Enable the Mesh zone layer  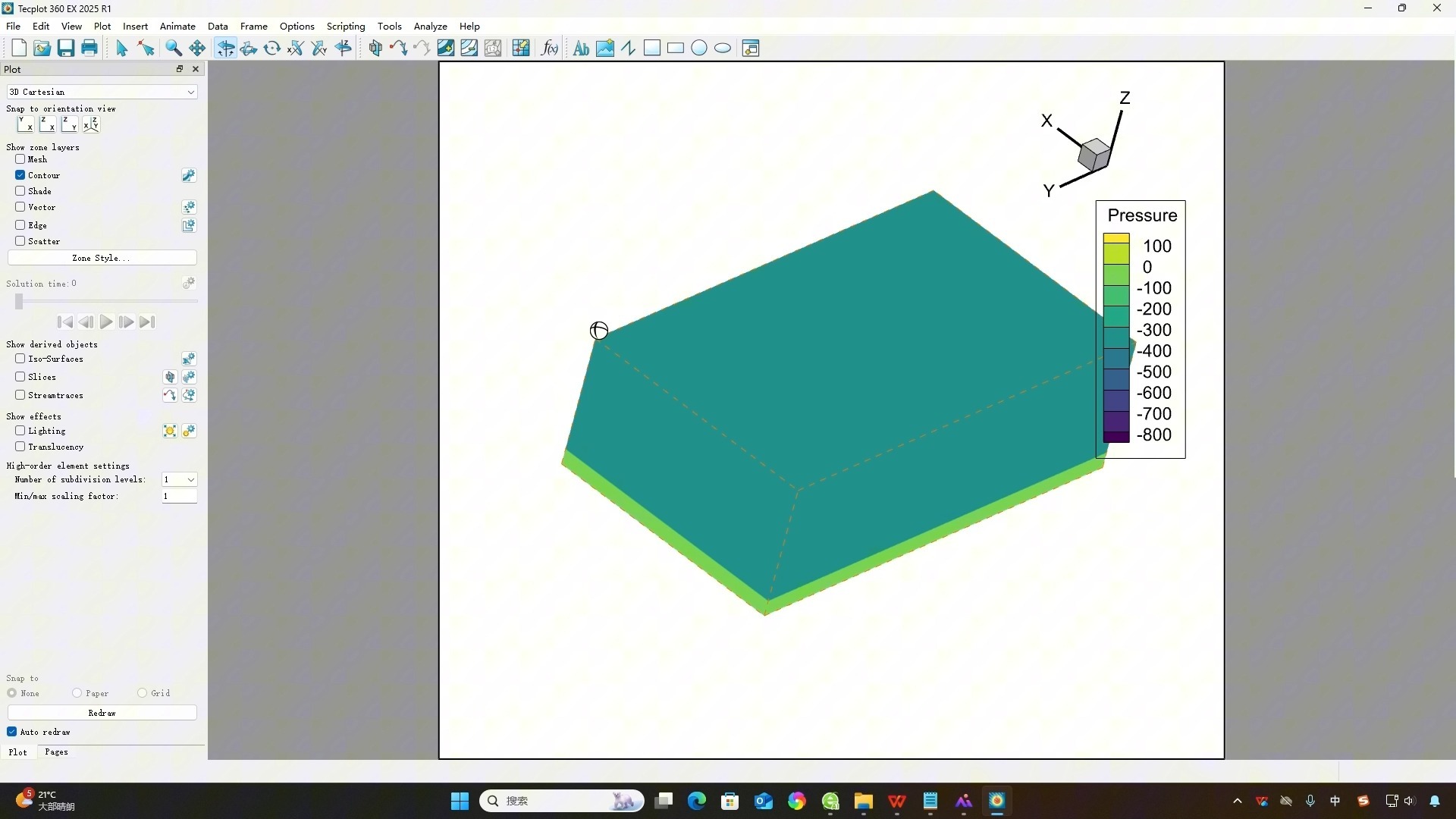click(x=20, y=159)
